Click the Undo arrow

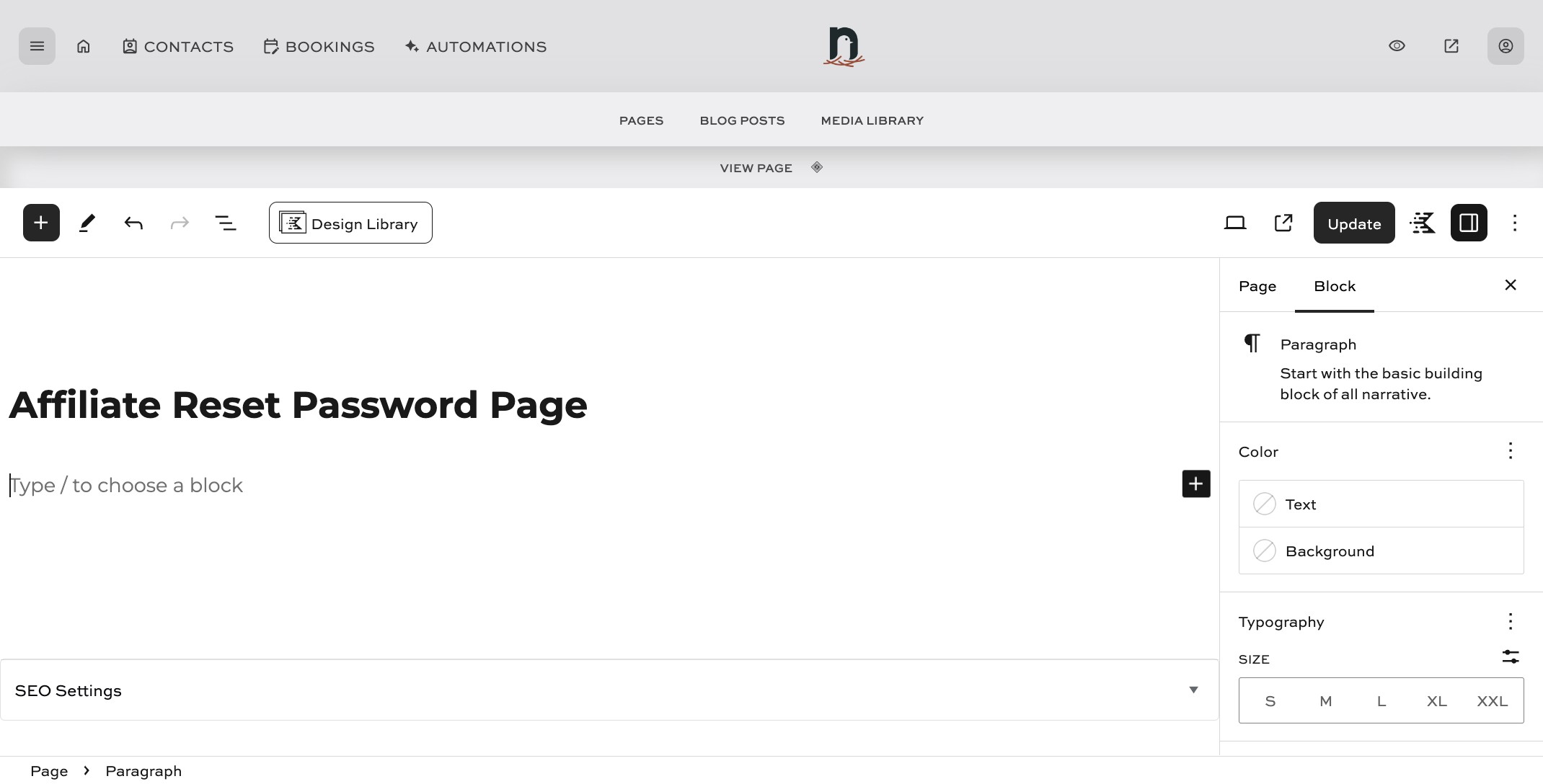tap(133, 223)
